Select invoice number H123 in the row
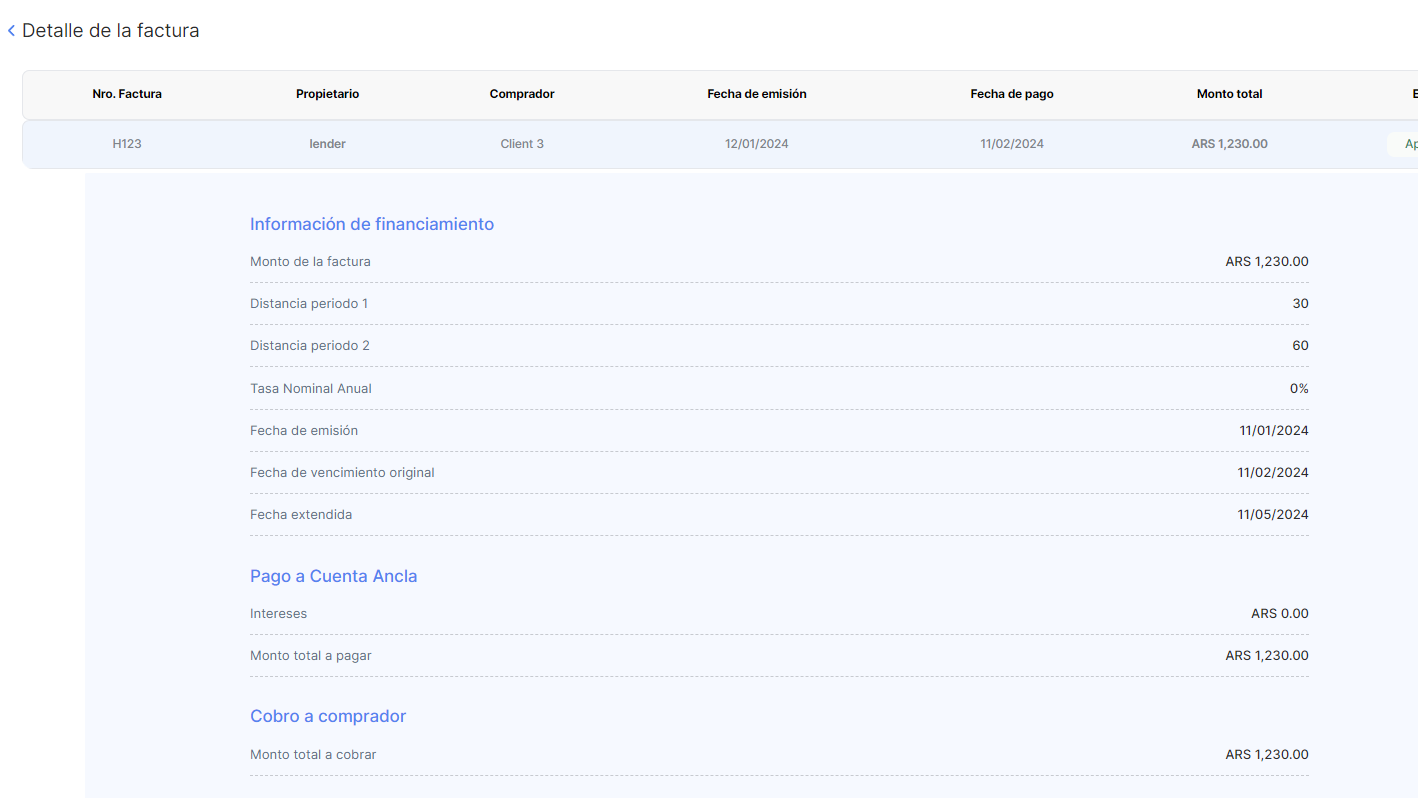This screenshot has width=1418, height=798. (127, 144)
